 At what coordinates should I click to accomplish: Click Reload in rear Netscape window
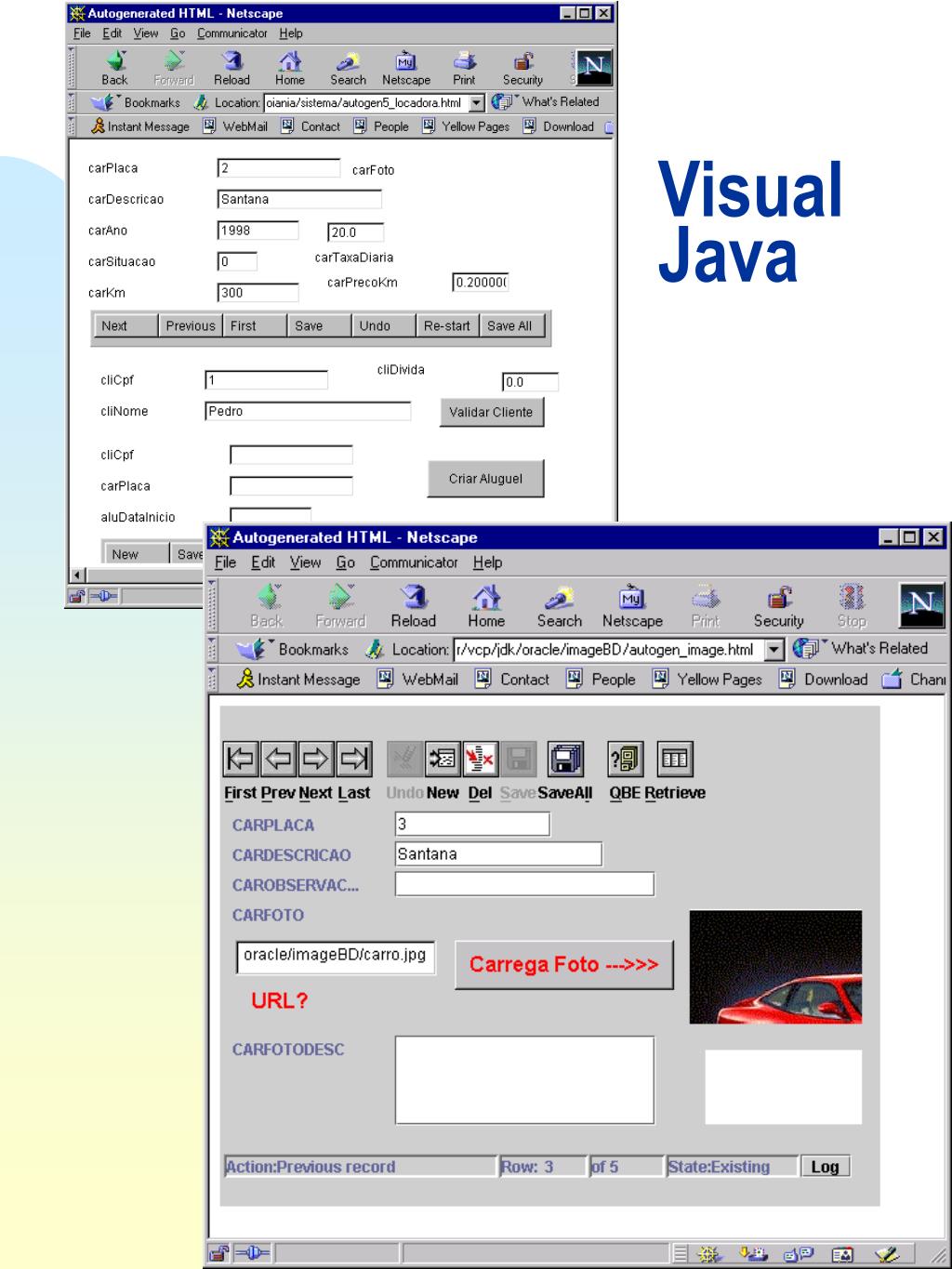[231, 68]
